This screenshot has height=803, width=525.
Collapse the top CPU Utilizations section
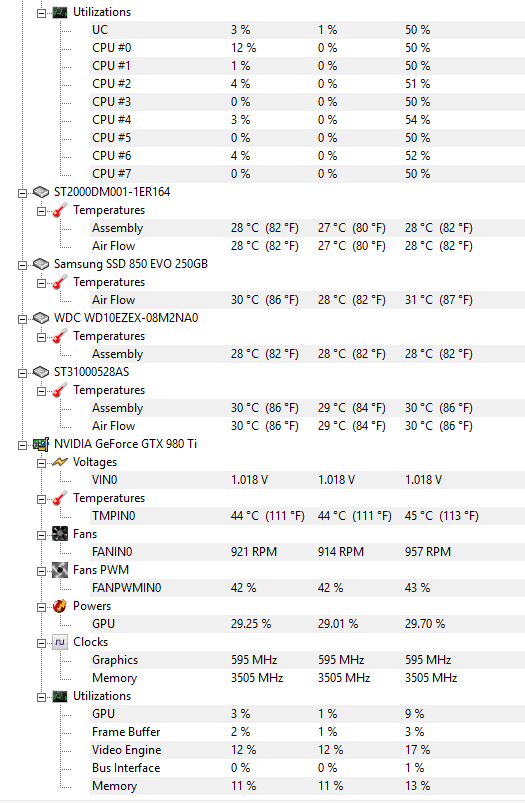[x=41, y=13]
